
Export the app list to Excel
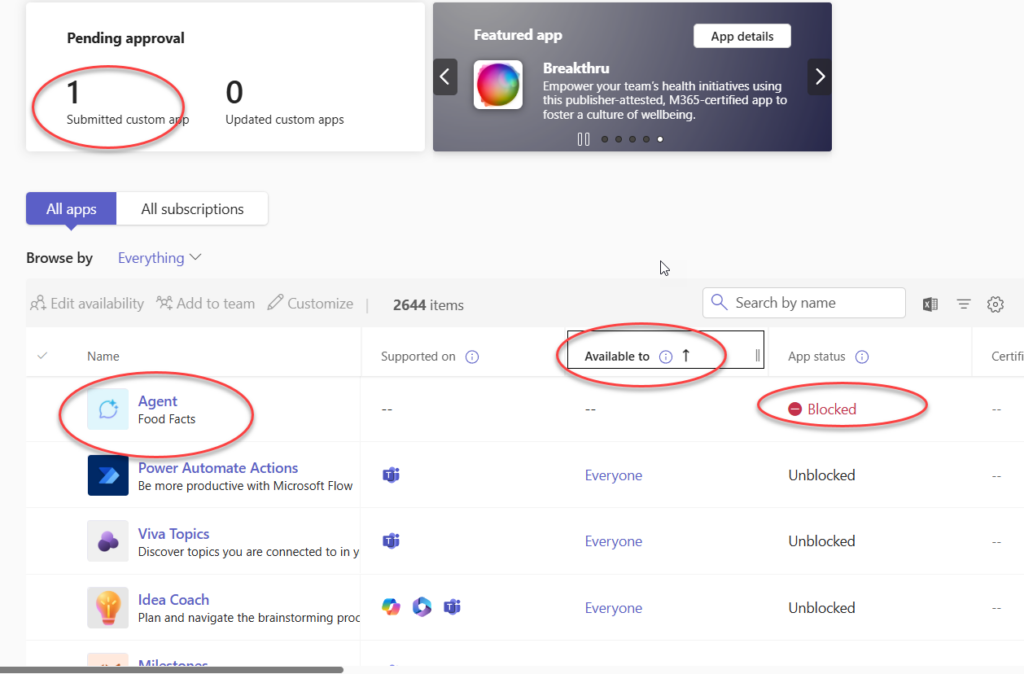tap(930, 304)
